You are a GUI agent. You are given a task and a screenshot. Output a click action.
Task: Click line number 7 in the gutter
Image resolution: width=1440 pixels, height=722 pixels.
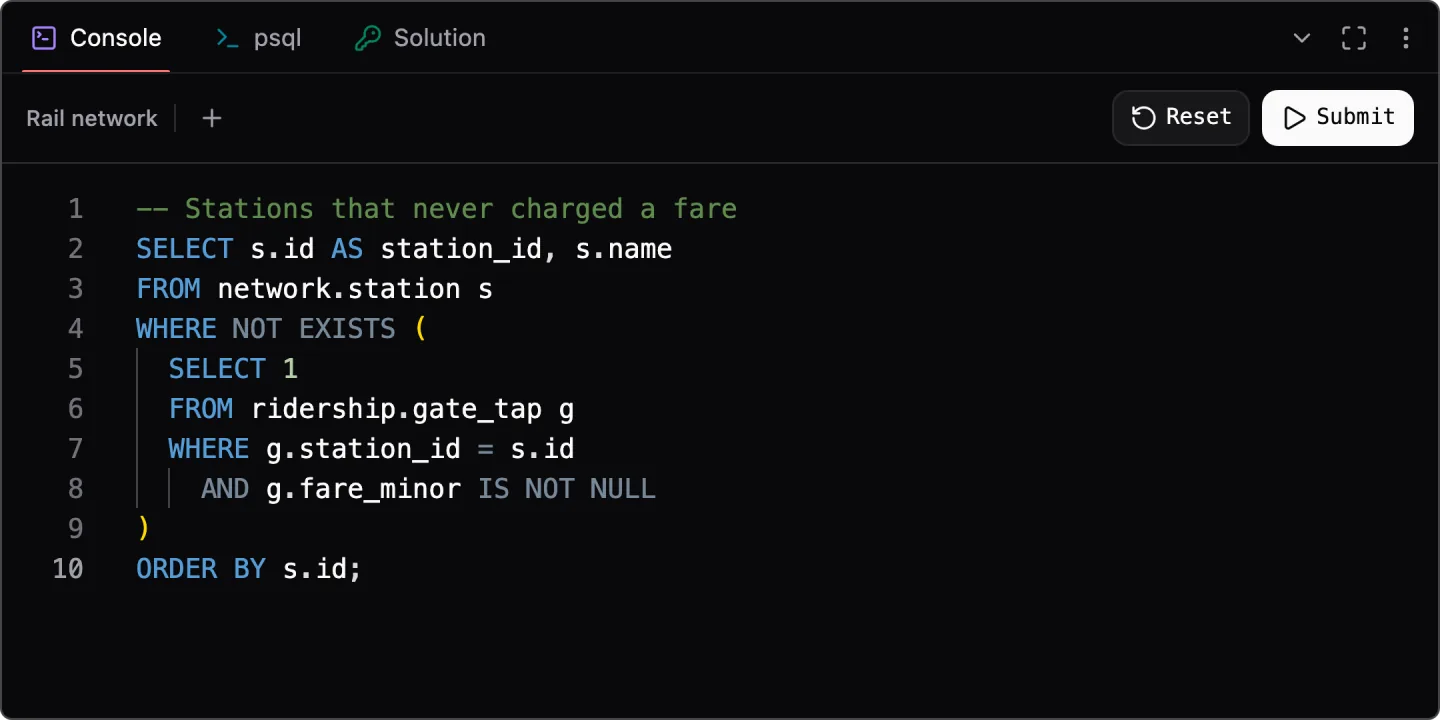pos(76,449)
